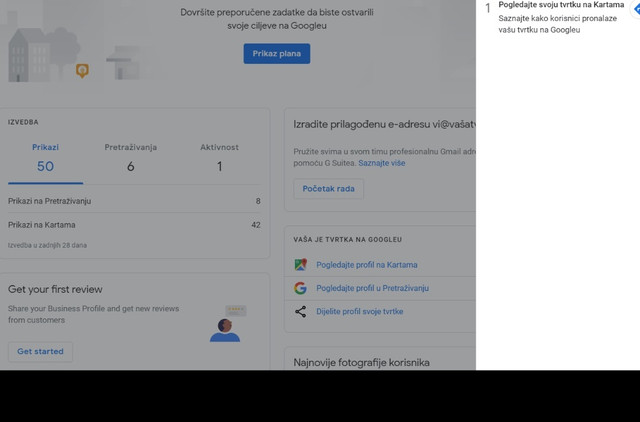The width and height of the screenshot is (640, 422).
Task: Click the Izradite prilagođenu e-adresu heading
Action: pyautogui.click(x=384, y=124)
